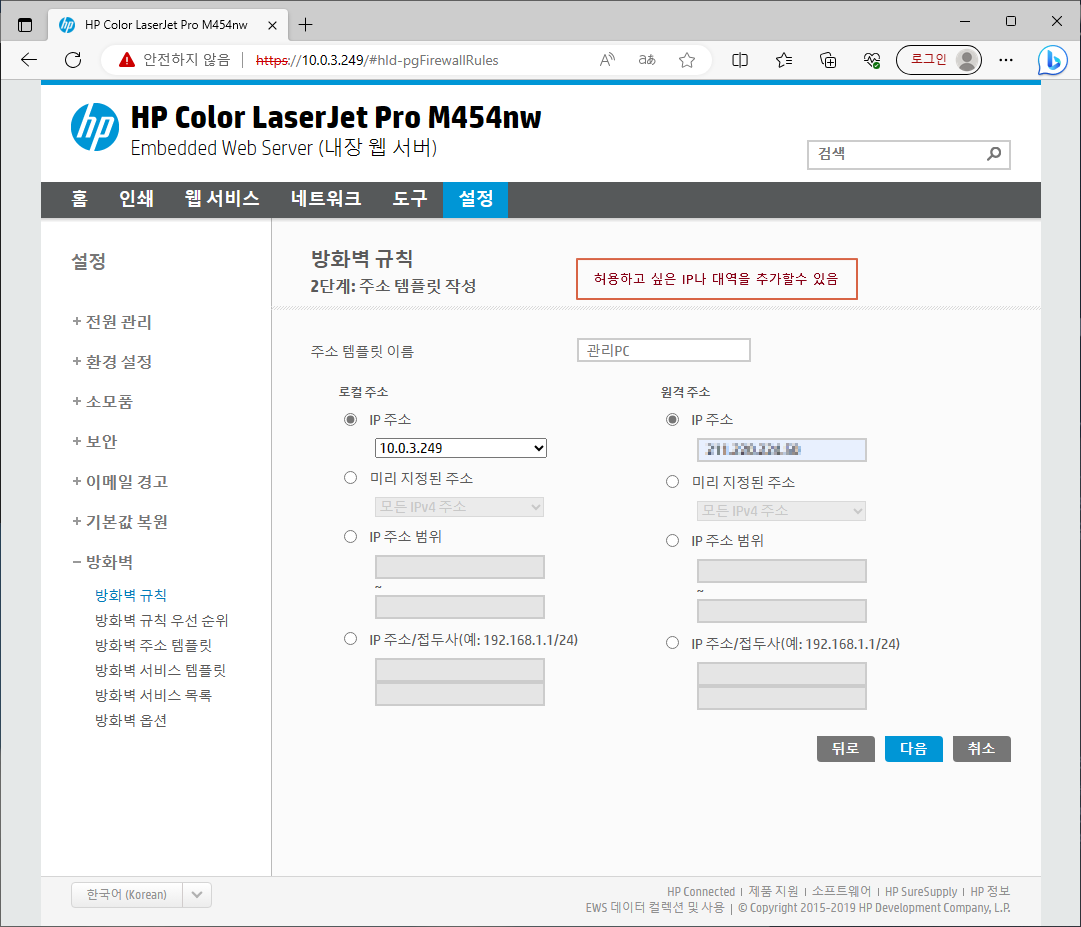Select local IP 주소/접두사 radio

350,639
